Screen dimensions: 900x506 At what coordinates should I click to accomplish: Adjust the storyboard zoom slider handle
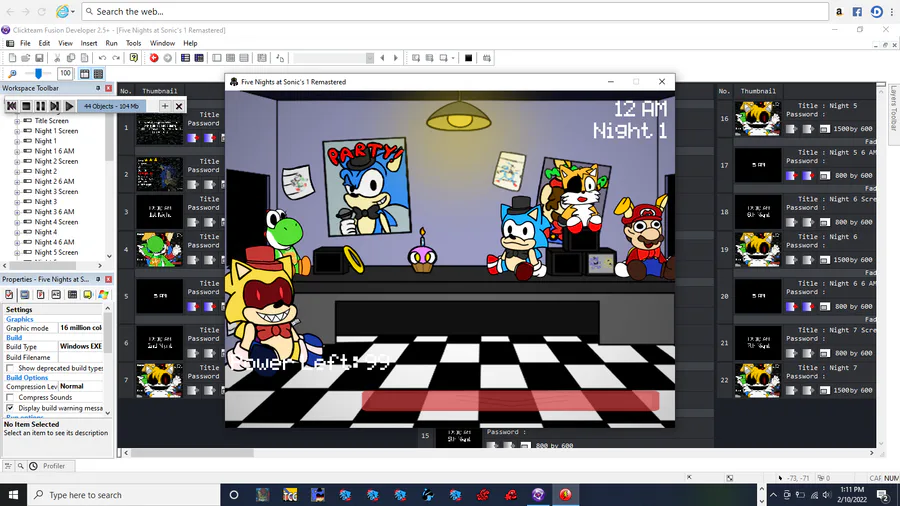click(x=38, y=73)
